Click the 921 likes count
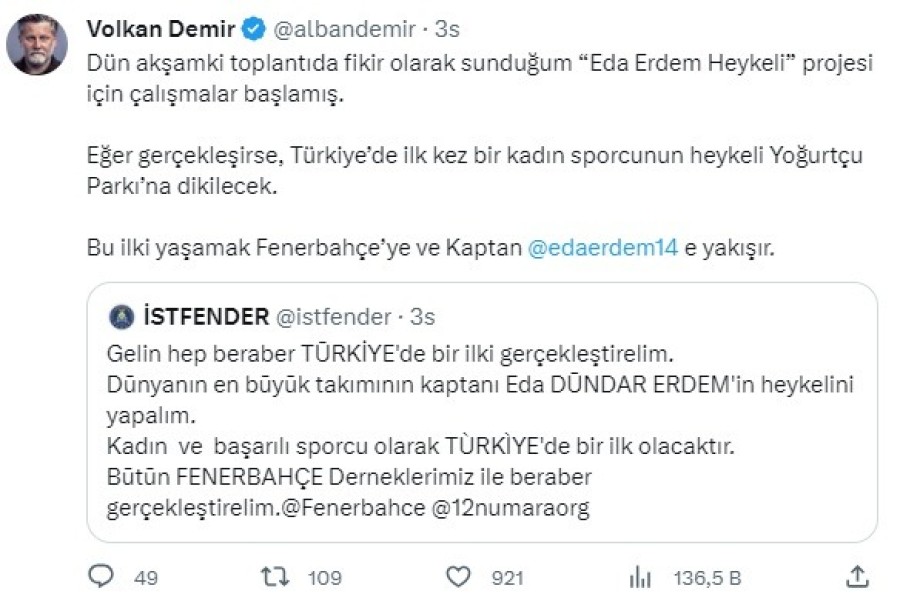Viewport: 900px width, 611px height. point(509,577)
